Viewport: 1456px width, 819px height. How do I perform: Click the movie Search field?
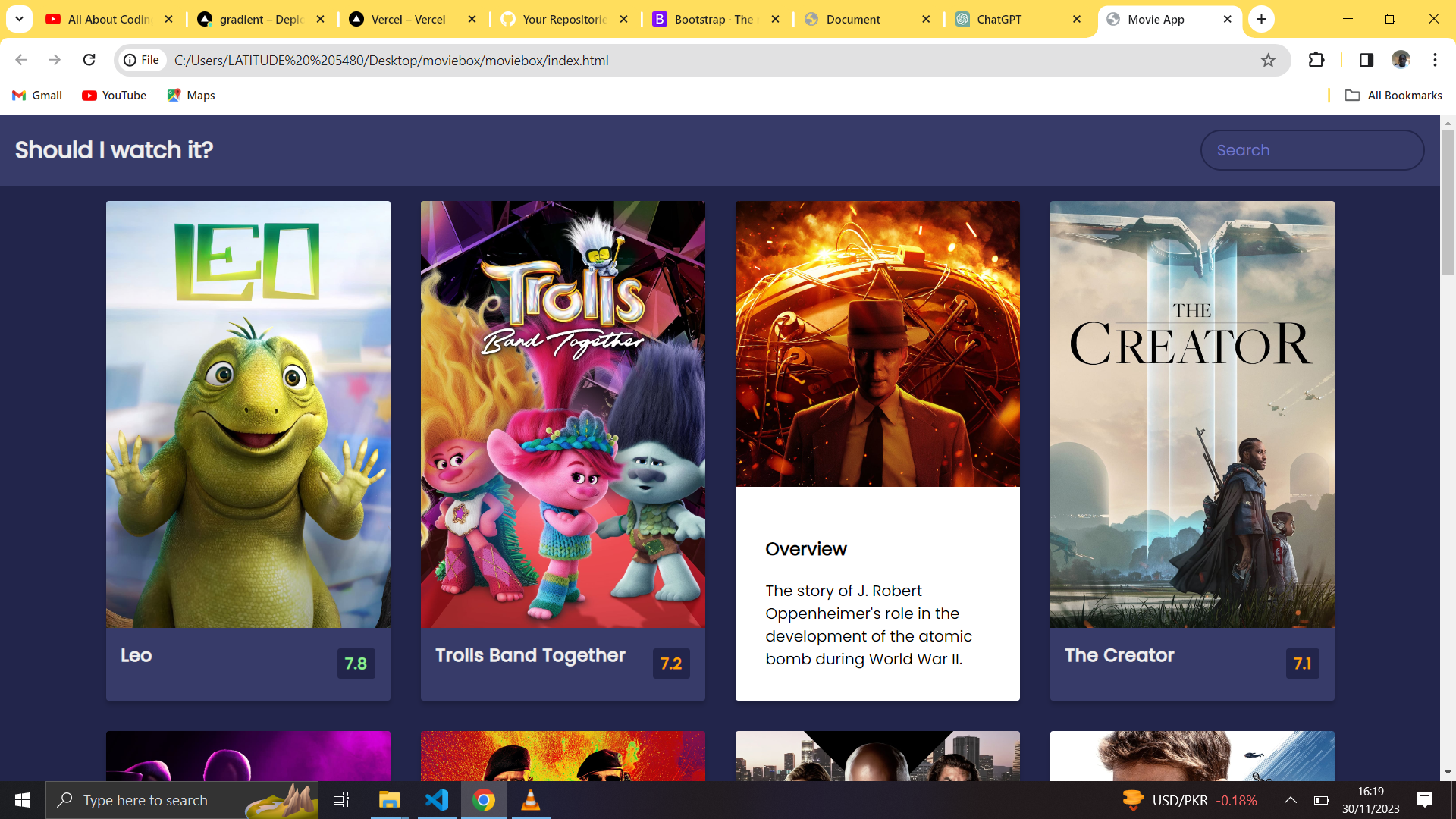pyautogui.click(x=1312, y=150)
